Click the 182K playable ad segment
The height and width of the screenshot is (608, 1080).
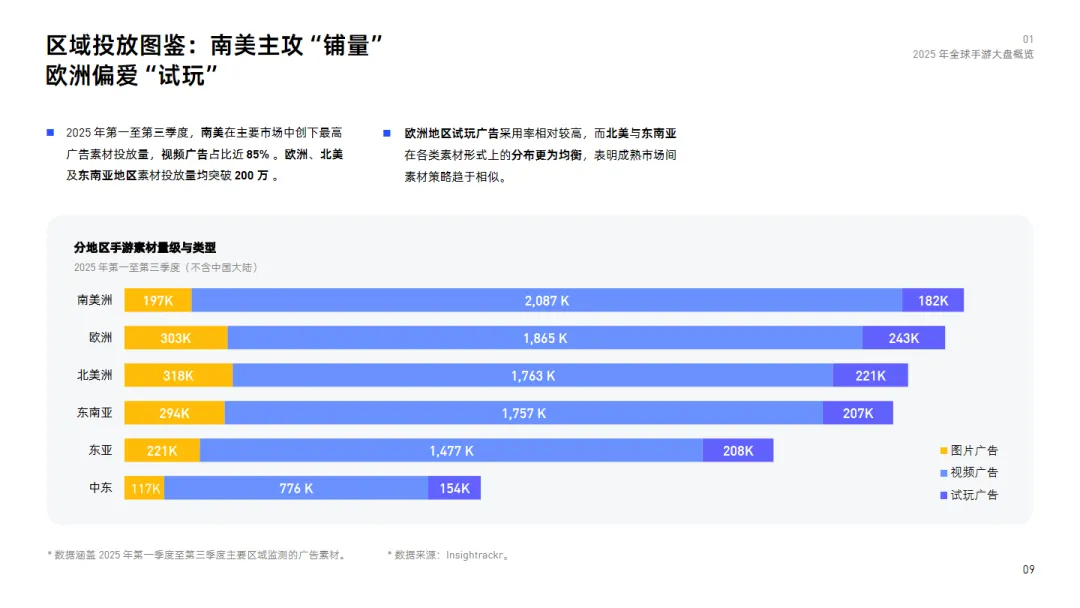tap(933, 300)
